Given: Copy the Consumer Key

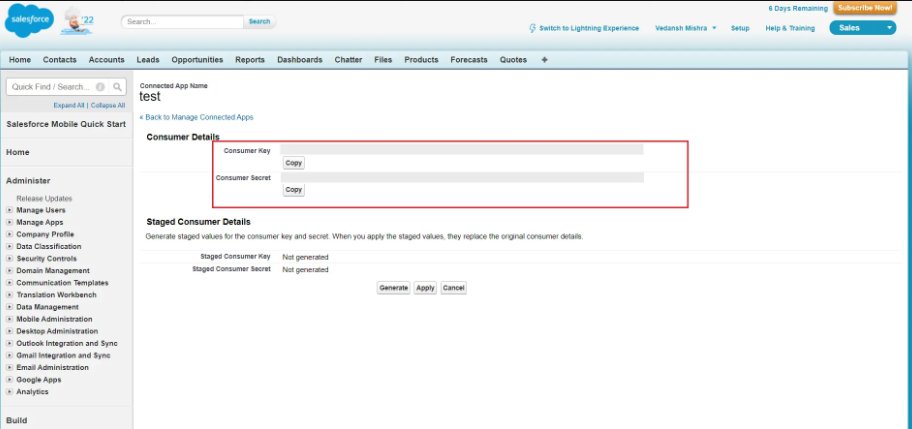Looking at the screenshot, I should 294,163.
